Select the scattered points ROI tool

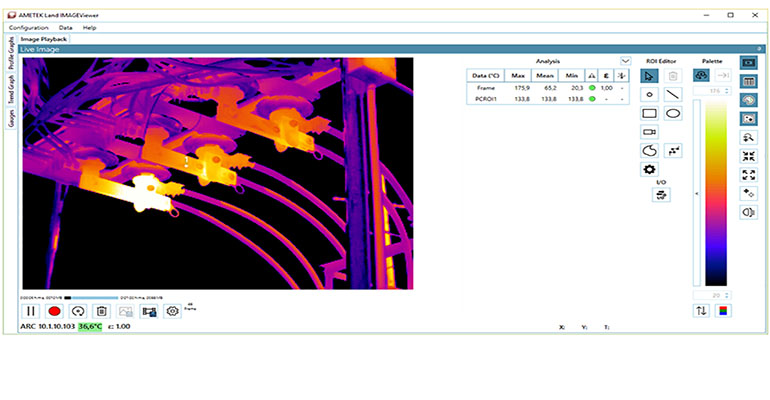pos(673,151)
